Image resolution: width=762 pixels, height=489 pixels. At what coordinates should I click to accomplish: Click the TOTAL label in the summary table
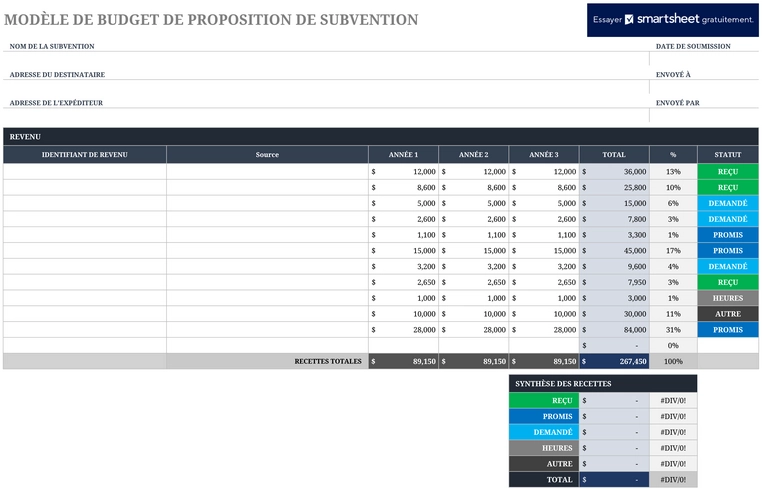[x=544, y=479]
